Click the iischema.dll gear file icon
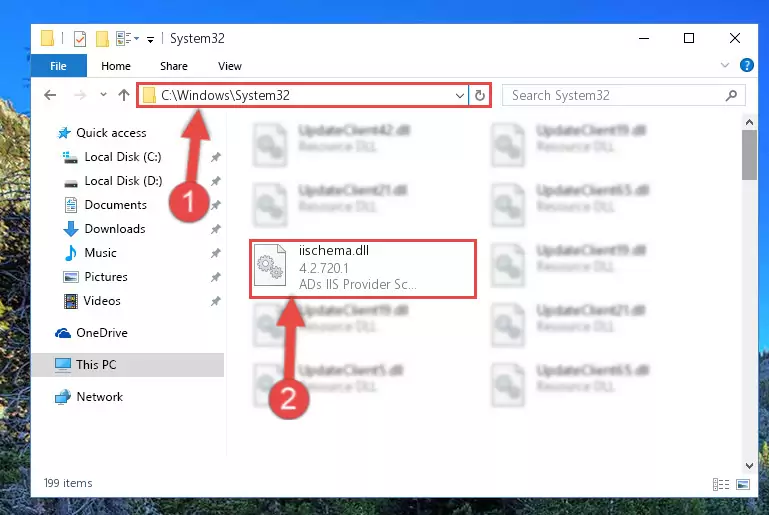 click(270, 265)
